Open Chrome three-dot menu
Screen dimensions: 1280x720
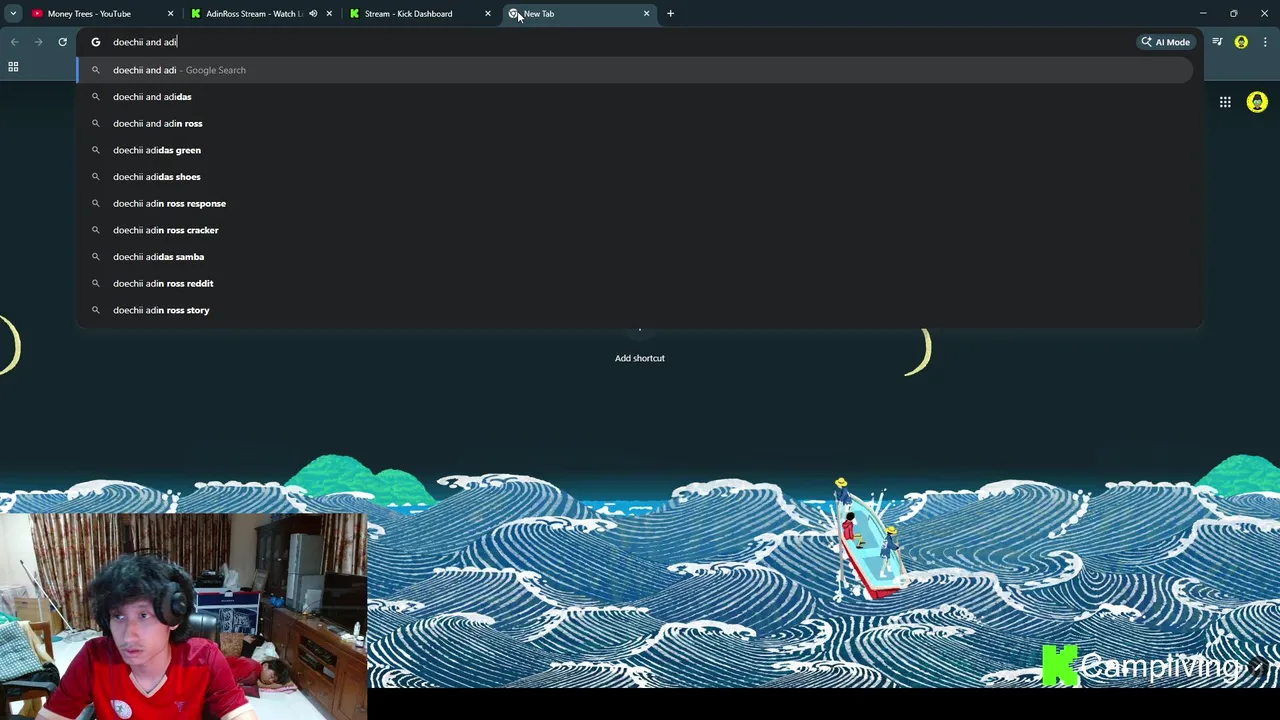pyautogui.click(x=1265, y=42)
